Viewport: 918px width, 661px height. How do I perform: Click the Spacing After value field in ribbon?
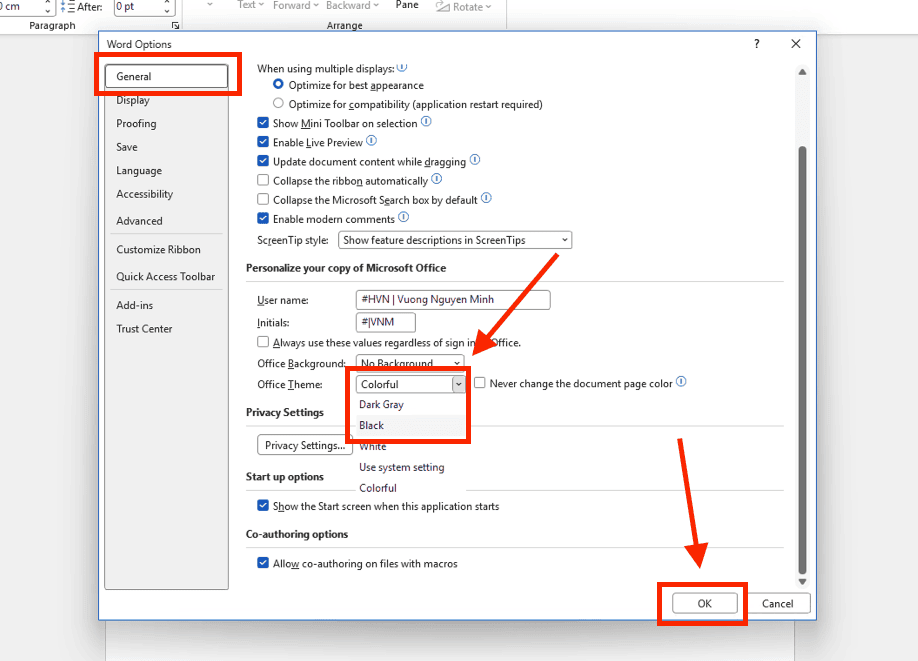(137, 6)
